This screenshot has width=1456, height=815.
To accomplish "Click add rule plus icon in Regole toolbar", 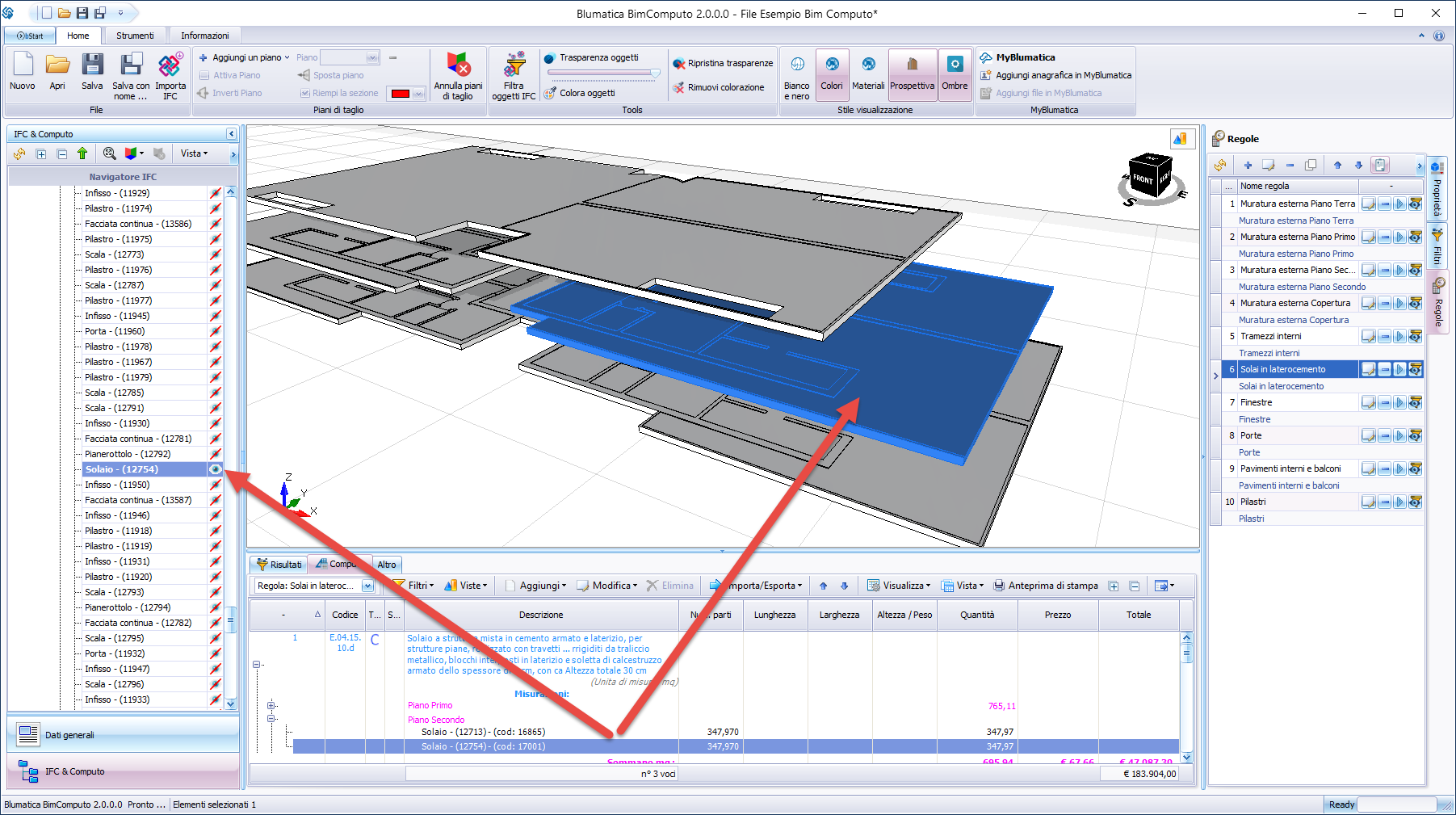I will 1248,165.
